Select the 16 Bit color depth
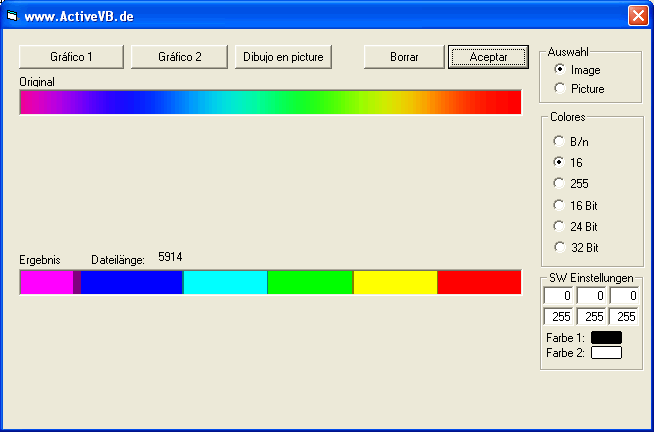Viewport: 654px width, 432px height. coord(559,205)
